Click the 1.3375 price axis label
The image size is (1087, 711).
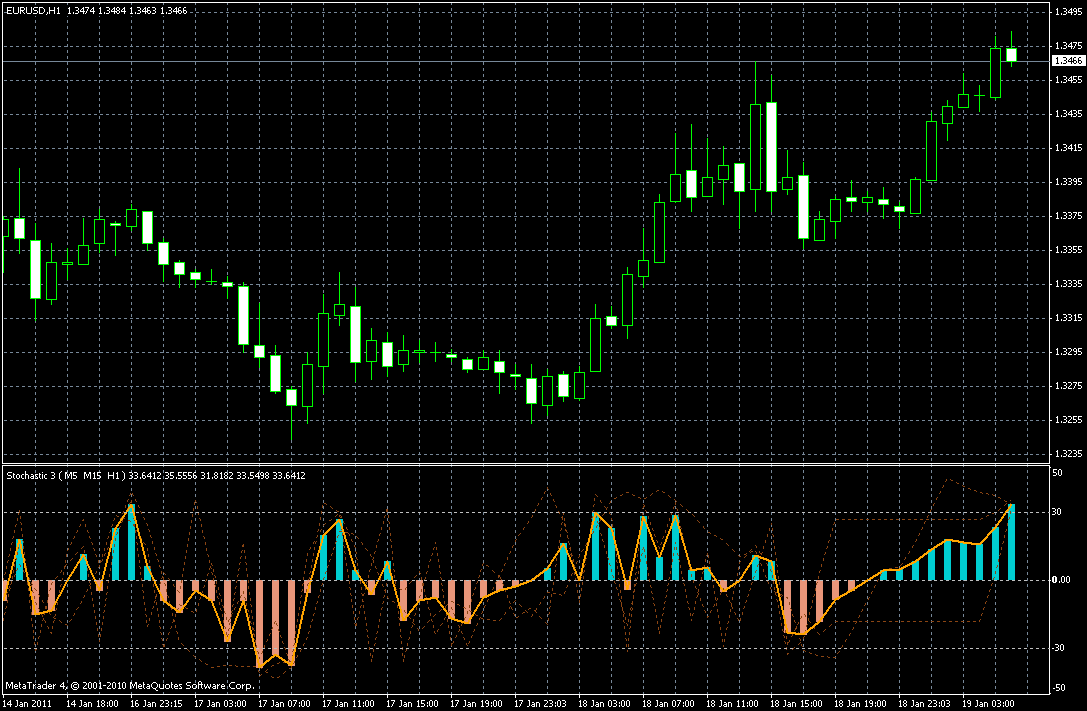click(x=1068, y=216)
